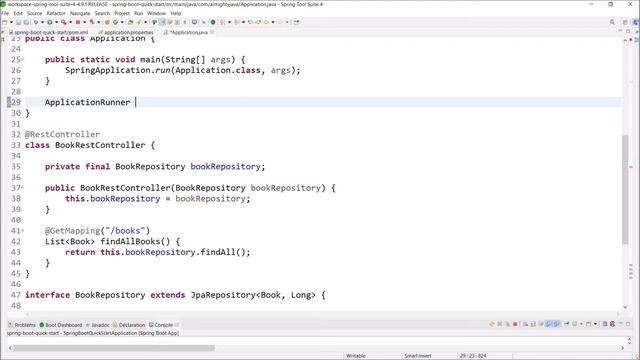Maximize the Console panel

tap(628, 324)
